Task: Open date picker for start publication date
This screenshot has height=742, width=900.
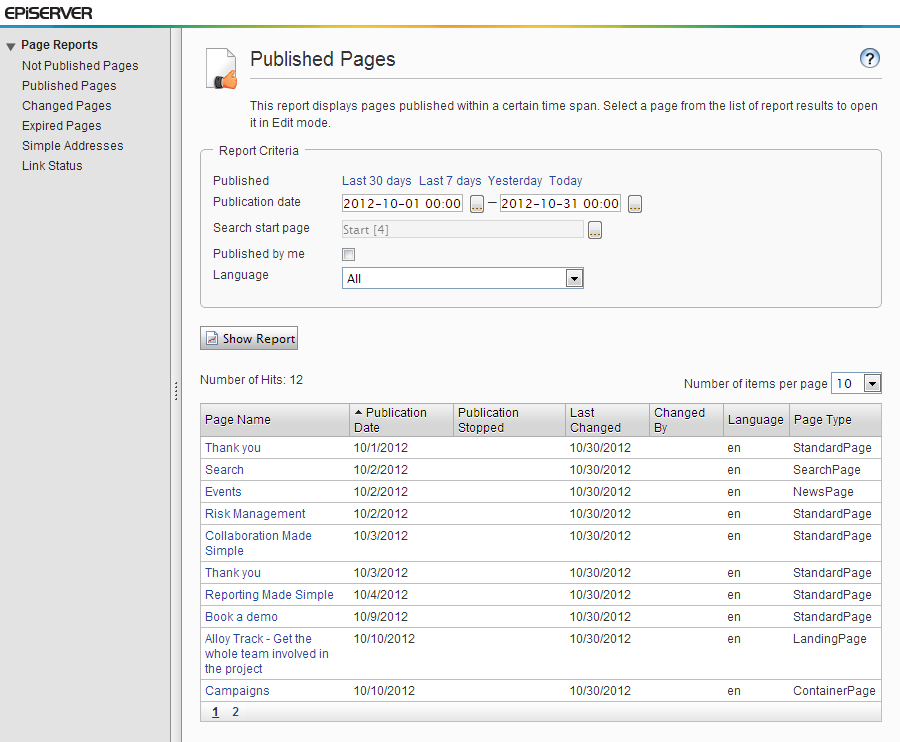Action: point(477,204)
